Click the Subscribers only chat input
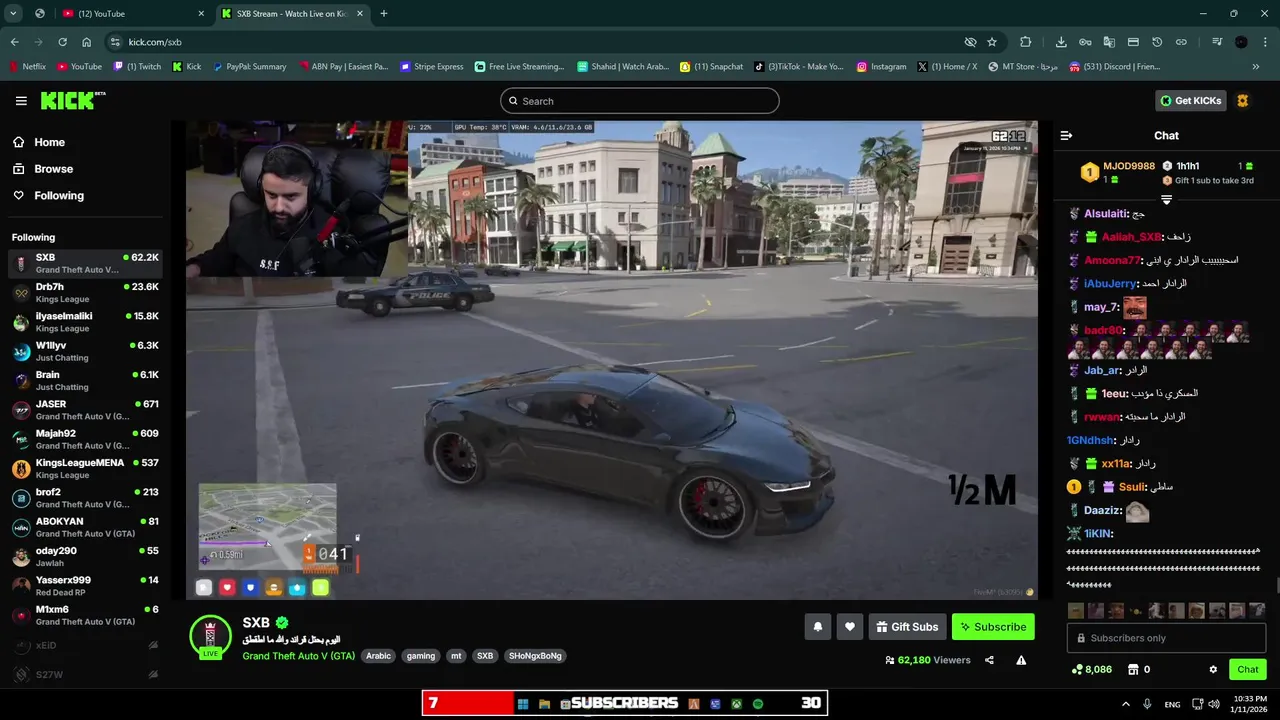Screen dimensions: 1280x720 click(1166, 638)
